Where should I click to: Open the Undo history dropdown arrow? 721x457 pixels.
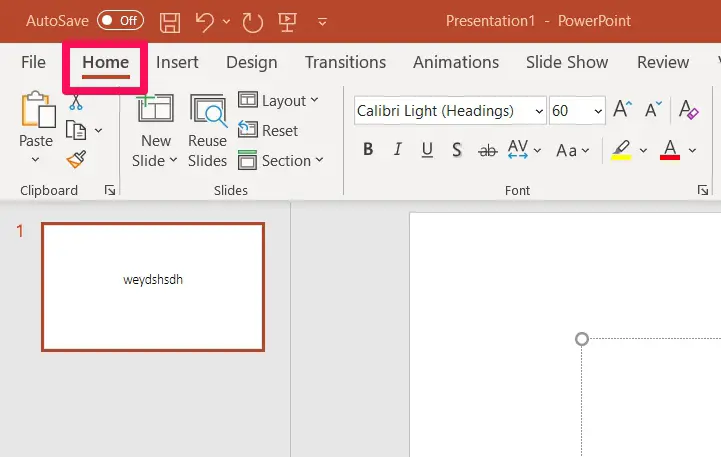pos(226,21)
